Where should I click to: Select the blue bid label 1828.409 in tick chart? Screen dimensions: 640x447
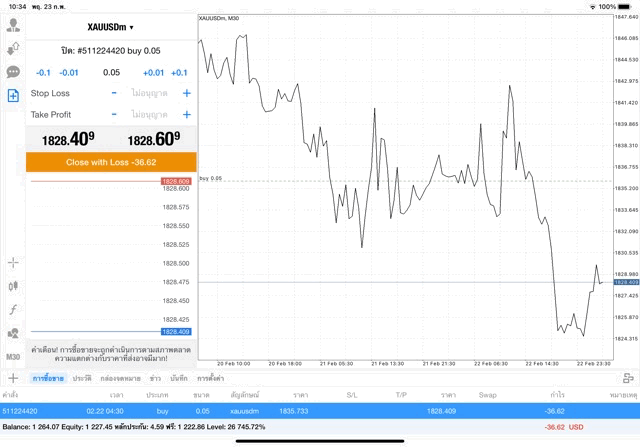pos(176,331)
